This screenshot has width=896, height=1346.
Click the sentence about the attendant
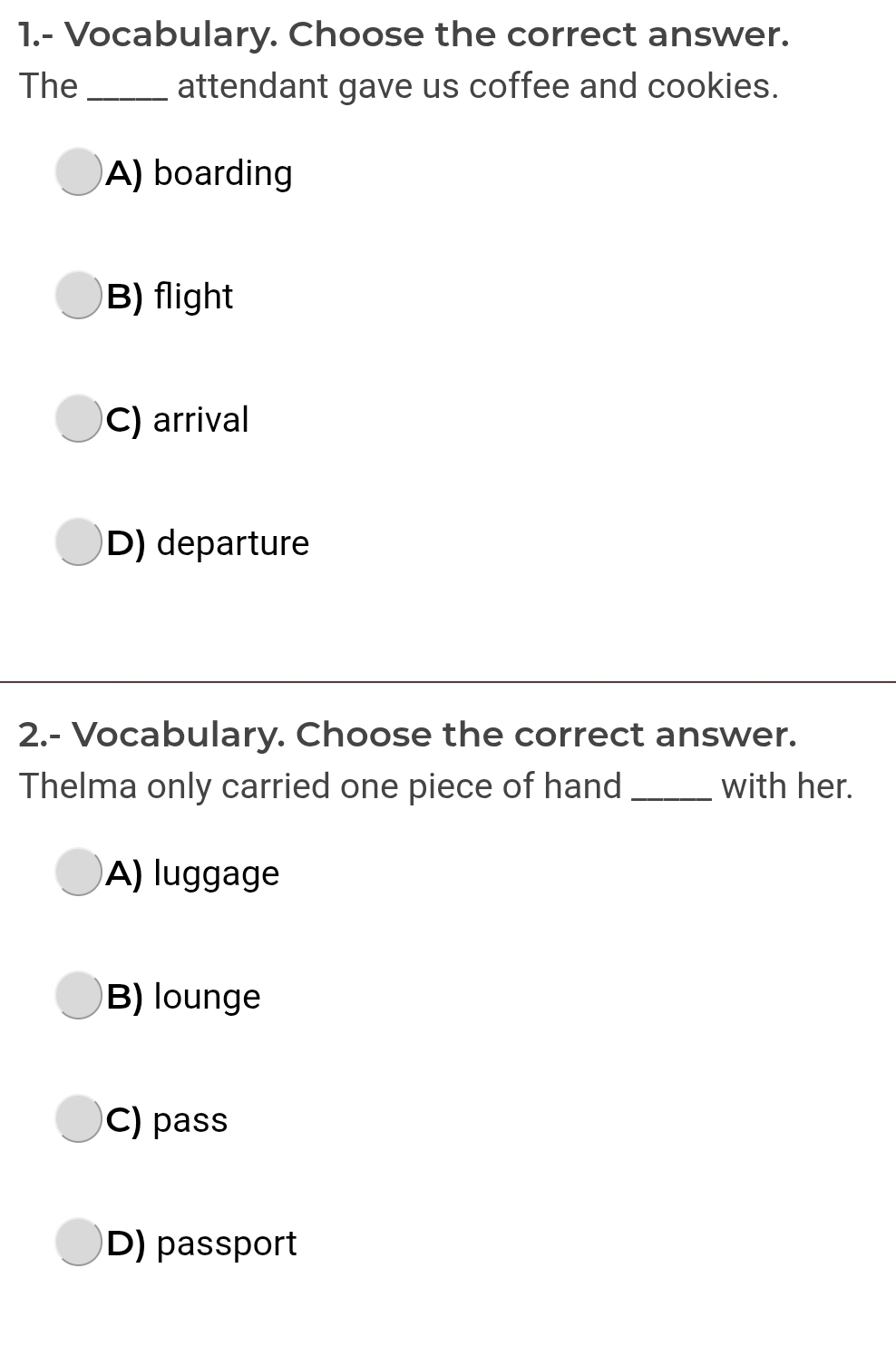[400, 86]
